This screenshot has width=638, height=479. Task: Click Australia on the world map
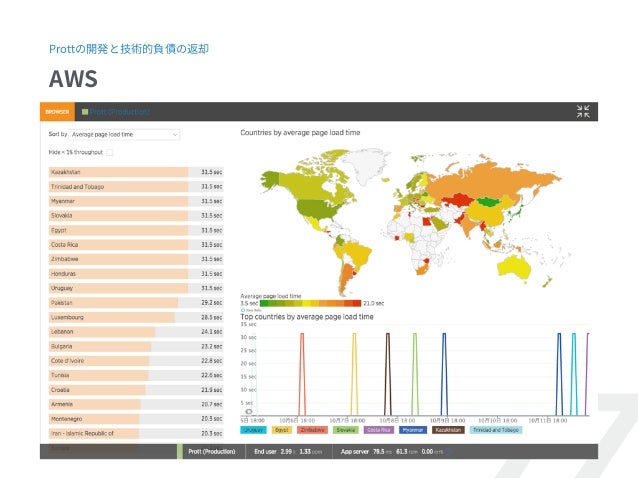(514, 267)
